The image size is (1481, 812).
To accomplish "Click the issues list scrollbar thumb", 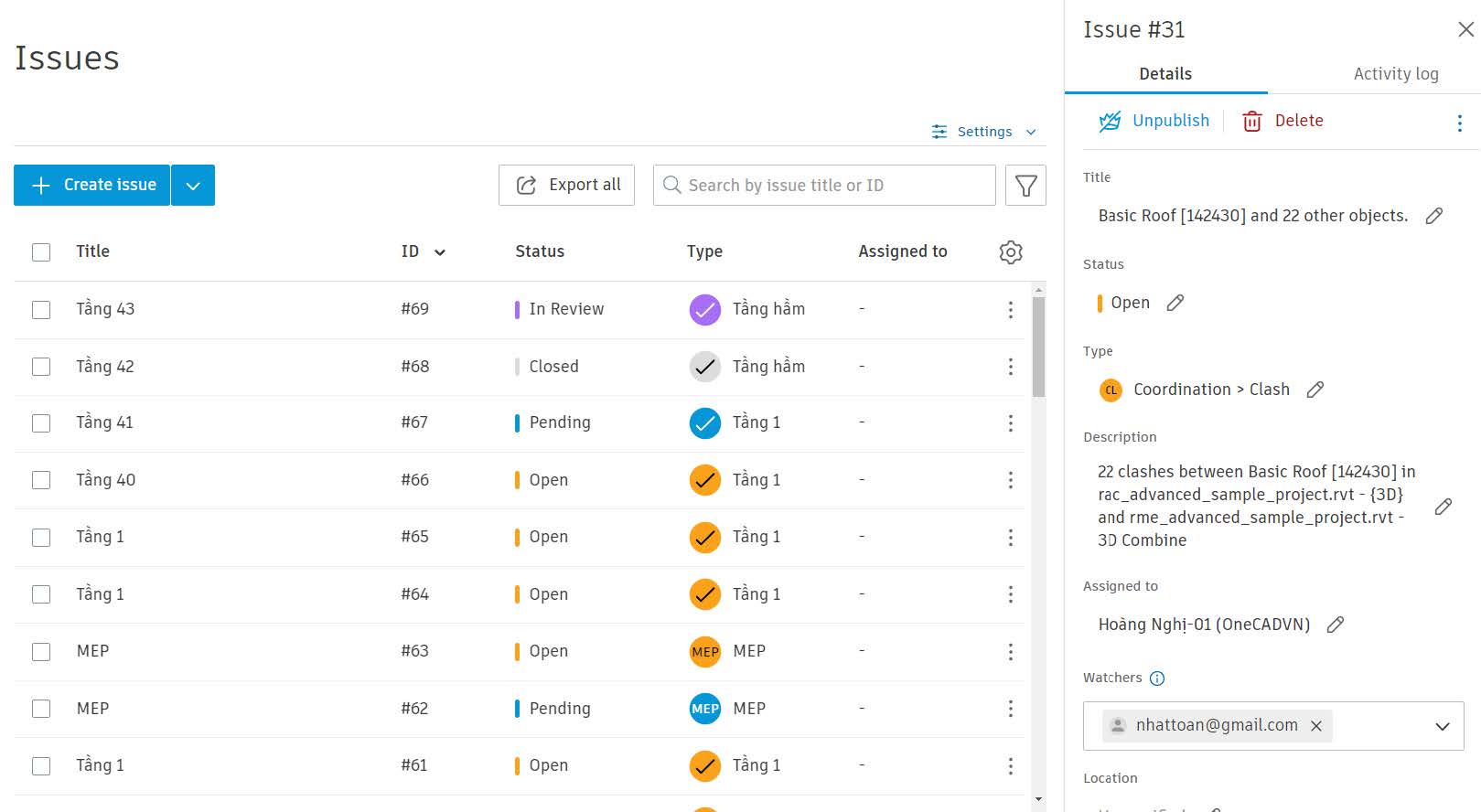I will point(1038,347).
